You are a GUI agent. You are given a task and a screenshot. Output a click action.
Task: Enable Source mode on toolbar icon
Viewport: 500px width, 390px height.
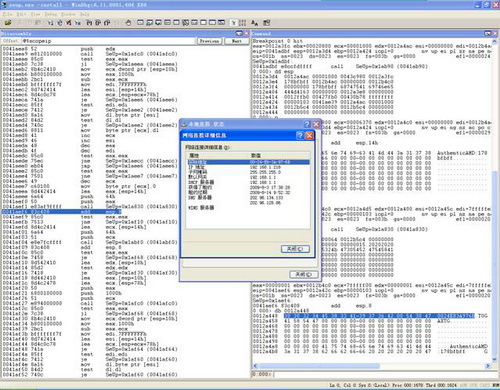[233, 23]
